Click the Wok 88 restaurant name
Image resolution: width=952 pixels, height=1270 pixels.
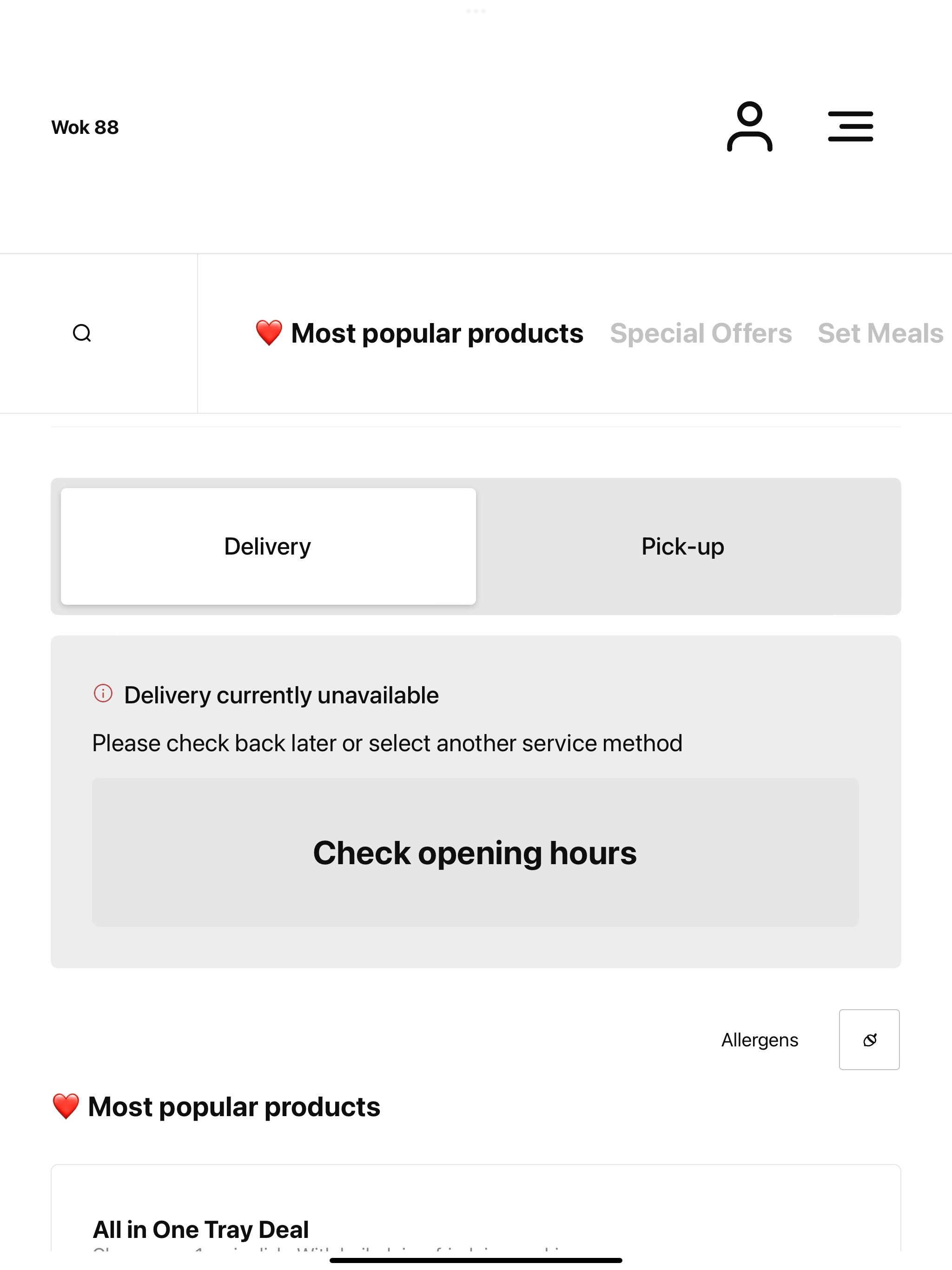[x=85, y=127]
